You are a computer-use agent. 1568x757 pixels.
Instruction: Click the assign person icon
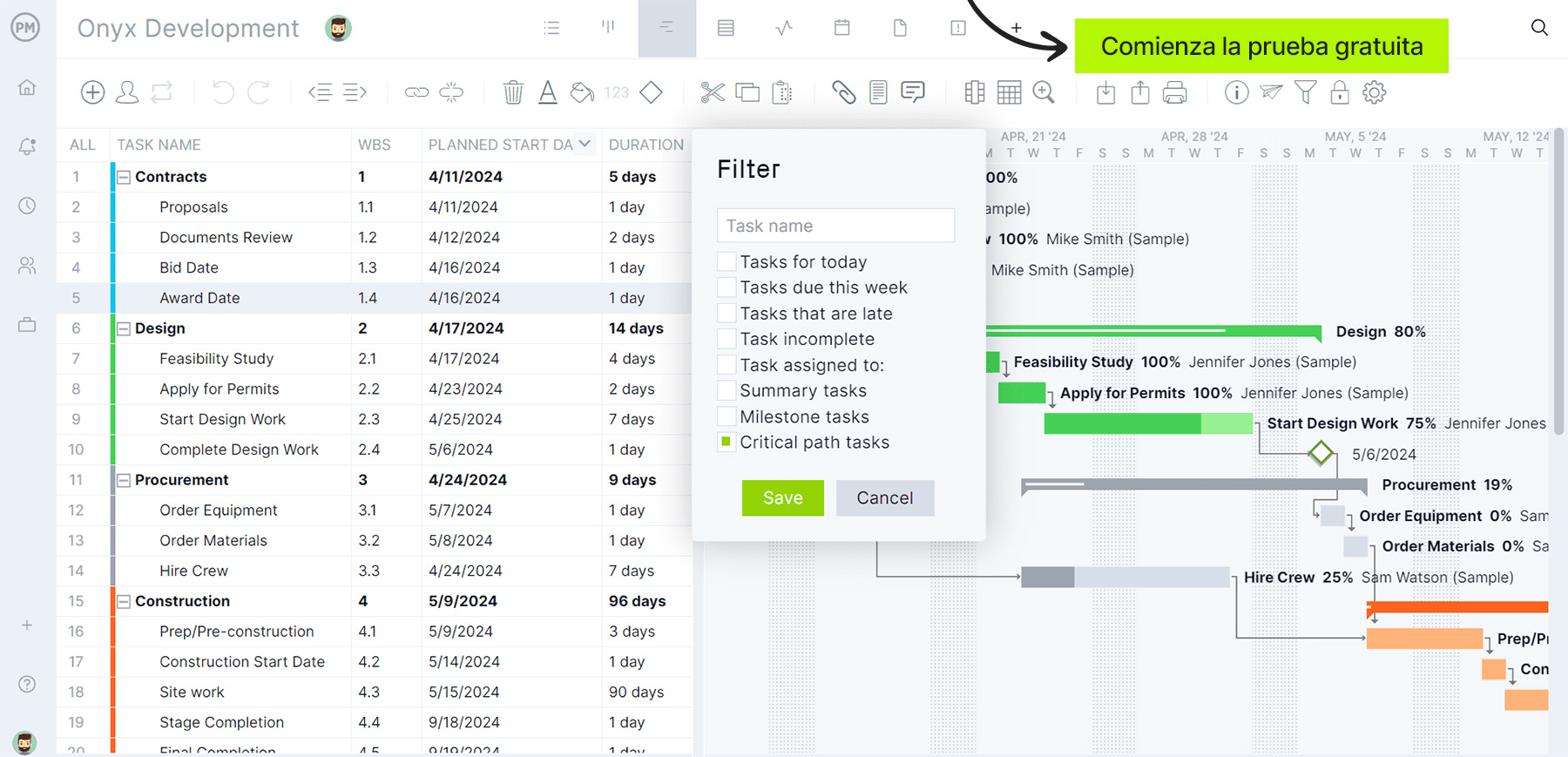pyautogui.click(x=127, y=92)
